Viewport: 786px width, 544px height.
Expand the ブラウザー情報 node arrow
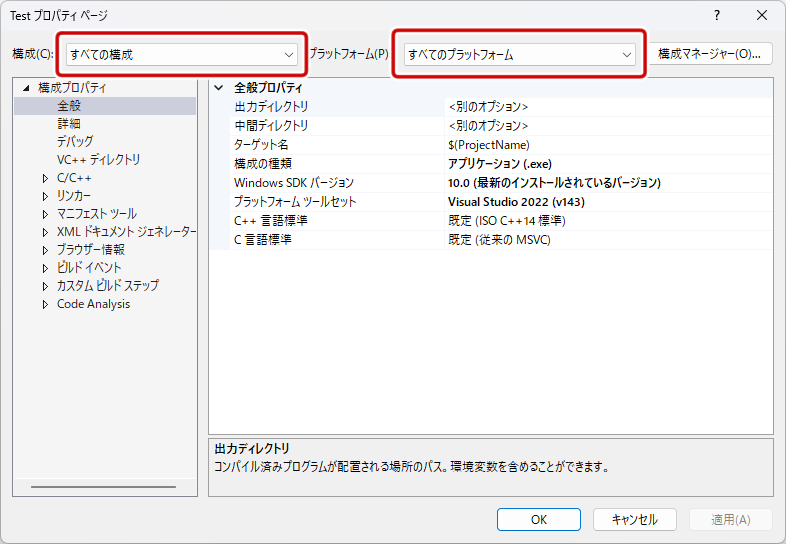[45, 250]
